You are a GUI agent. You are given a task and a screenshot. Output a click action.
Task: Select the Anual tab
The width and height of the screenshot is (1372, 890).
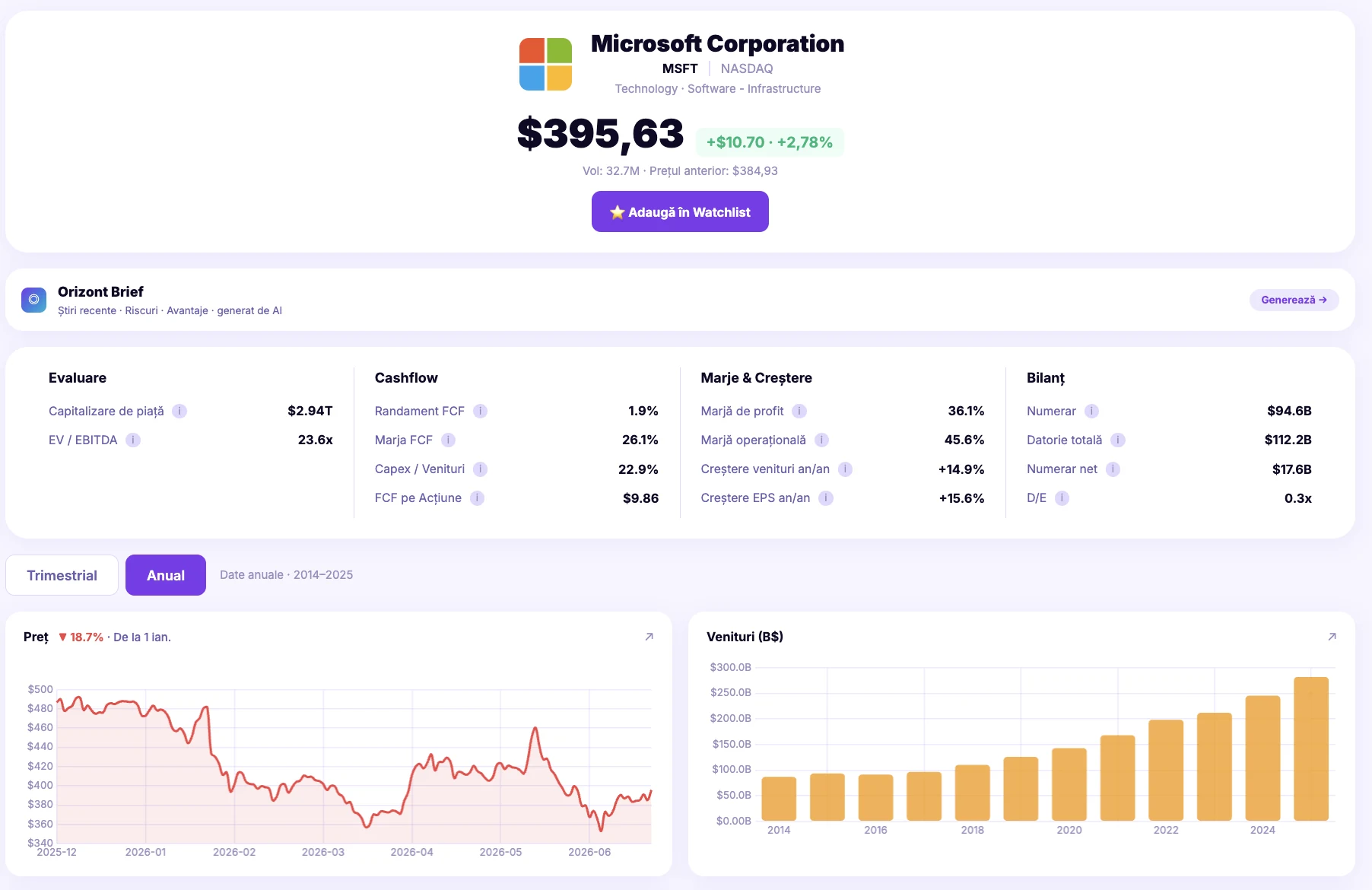(x=166, y=575)
